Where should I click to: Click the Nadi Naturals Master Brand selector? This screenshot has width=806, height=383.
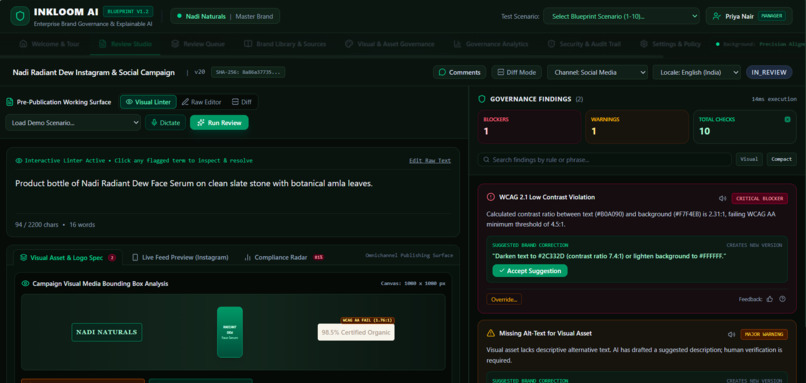tap(225, 16)
